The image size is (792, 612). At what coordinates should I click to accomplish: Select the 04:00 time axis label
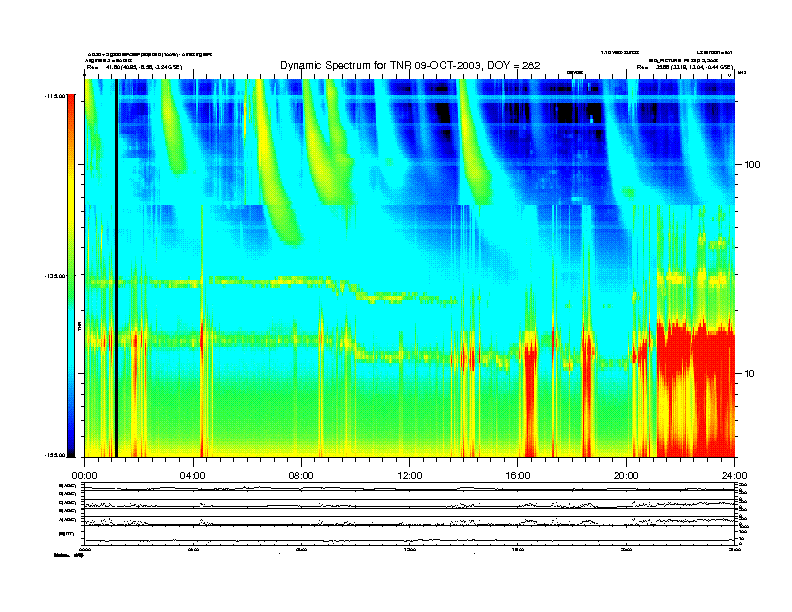pyautogui.click(x=193, y=476)
